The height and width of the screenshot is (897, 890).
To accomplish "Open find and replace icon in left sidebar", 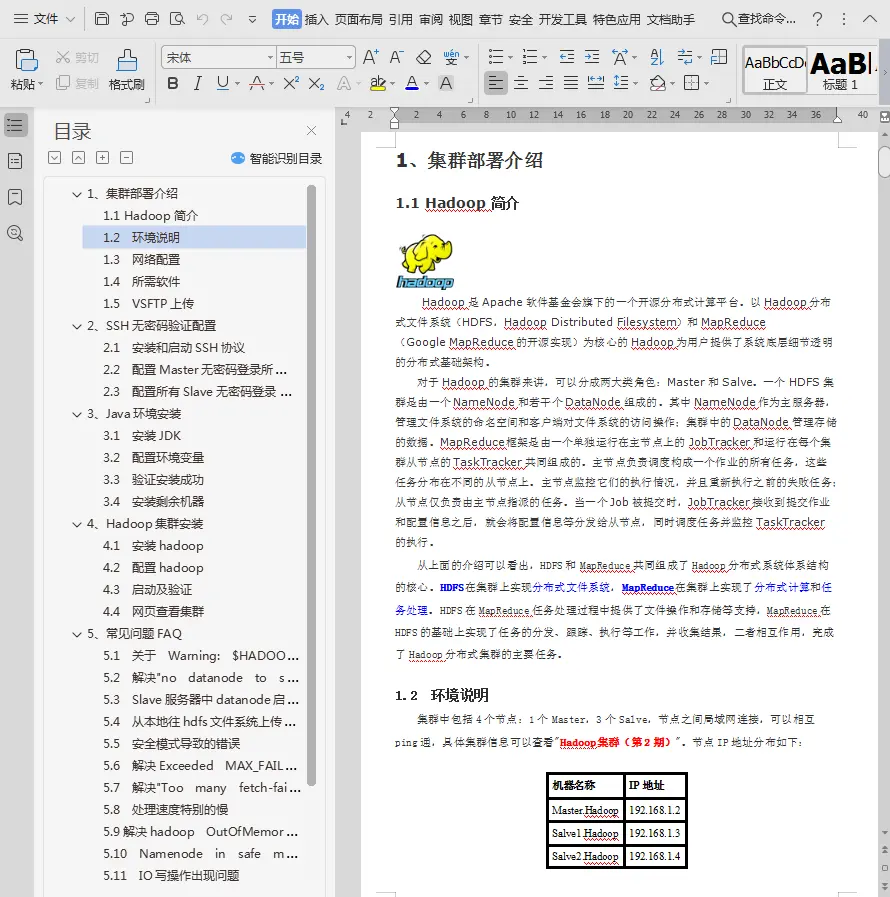I will (x=15, y=233).
